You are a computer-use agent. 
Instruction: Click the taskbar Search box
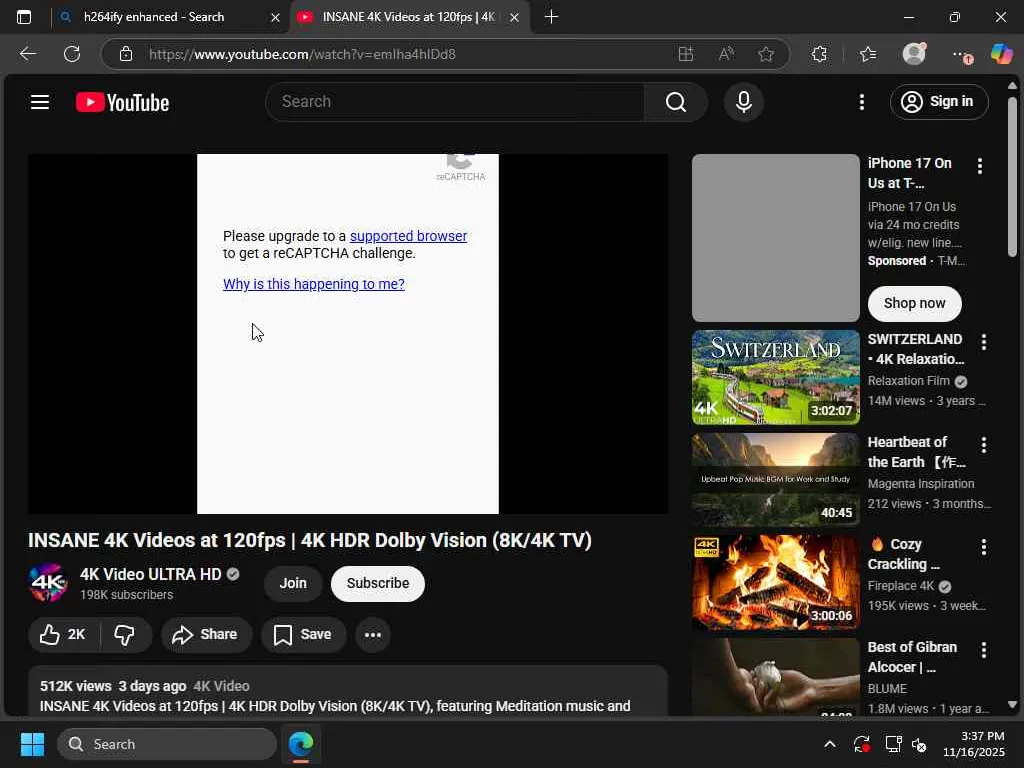pos(167,744)
